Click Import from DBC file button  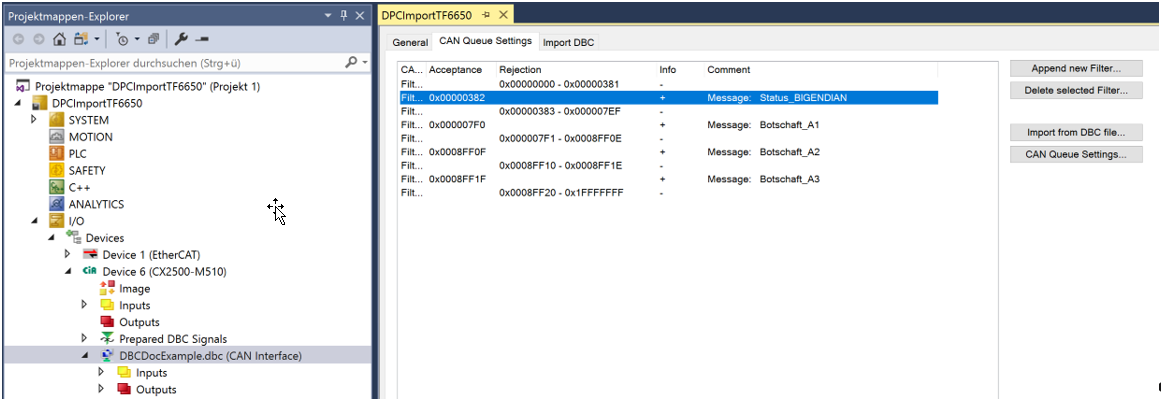click(1076, 133)
